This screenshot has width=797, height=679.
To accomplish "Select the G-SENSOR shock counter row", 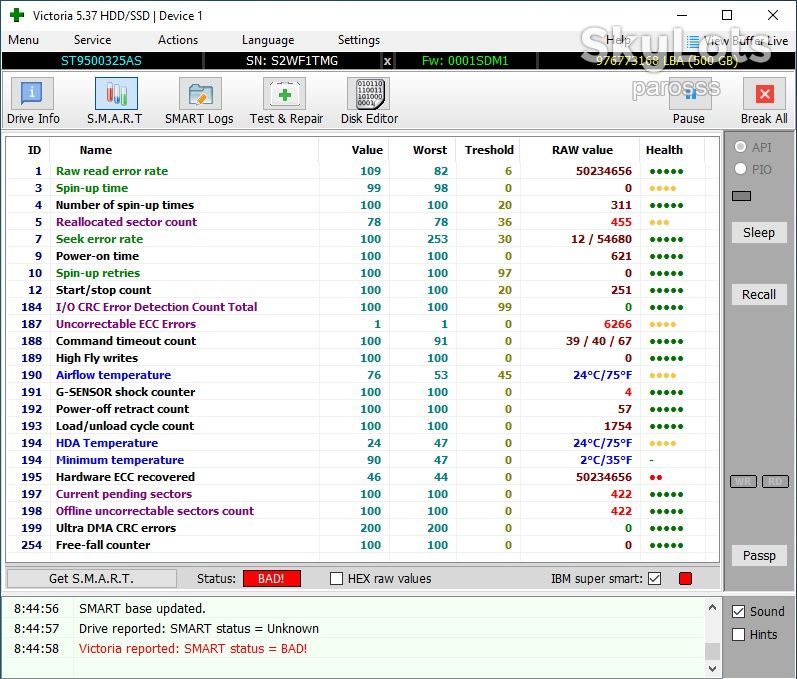I will 363,392.
